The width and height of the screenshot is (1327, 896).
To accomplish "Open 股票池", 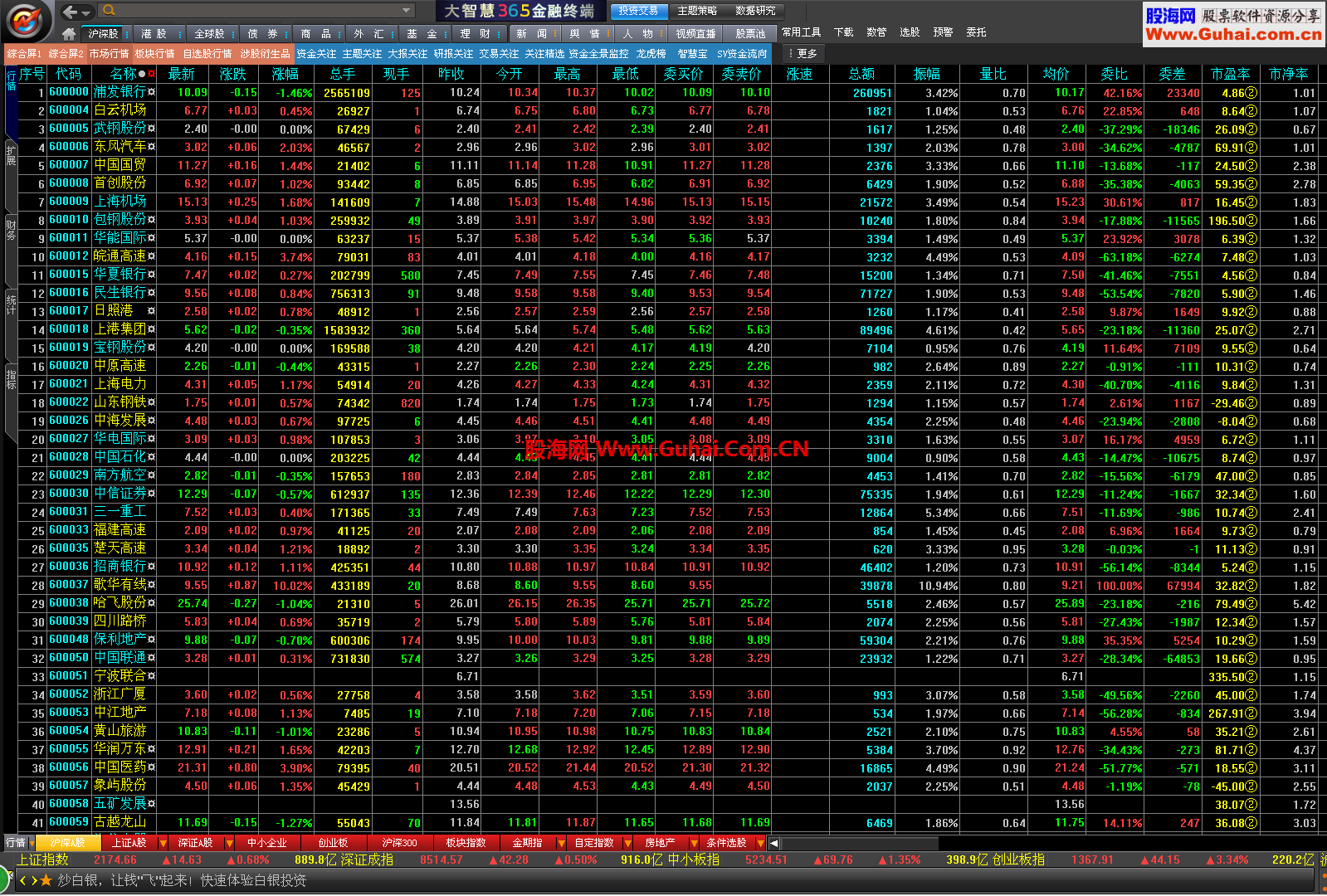I will click(x=750, y=34).
